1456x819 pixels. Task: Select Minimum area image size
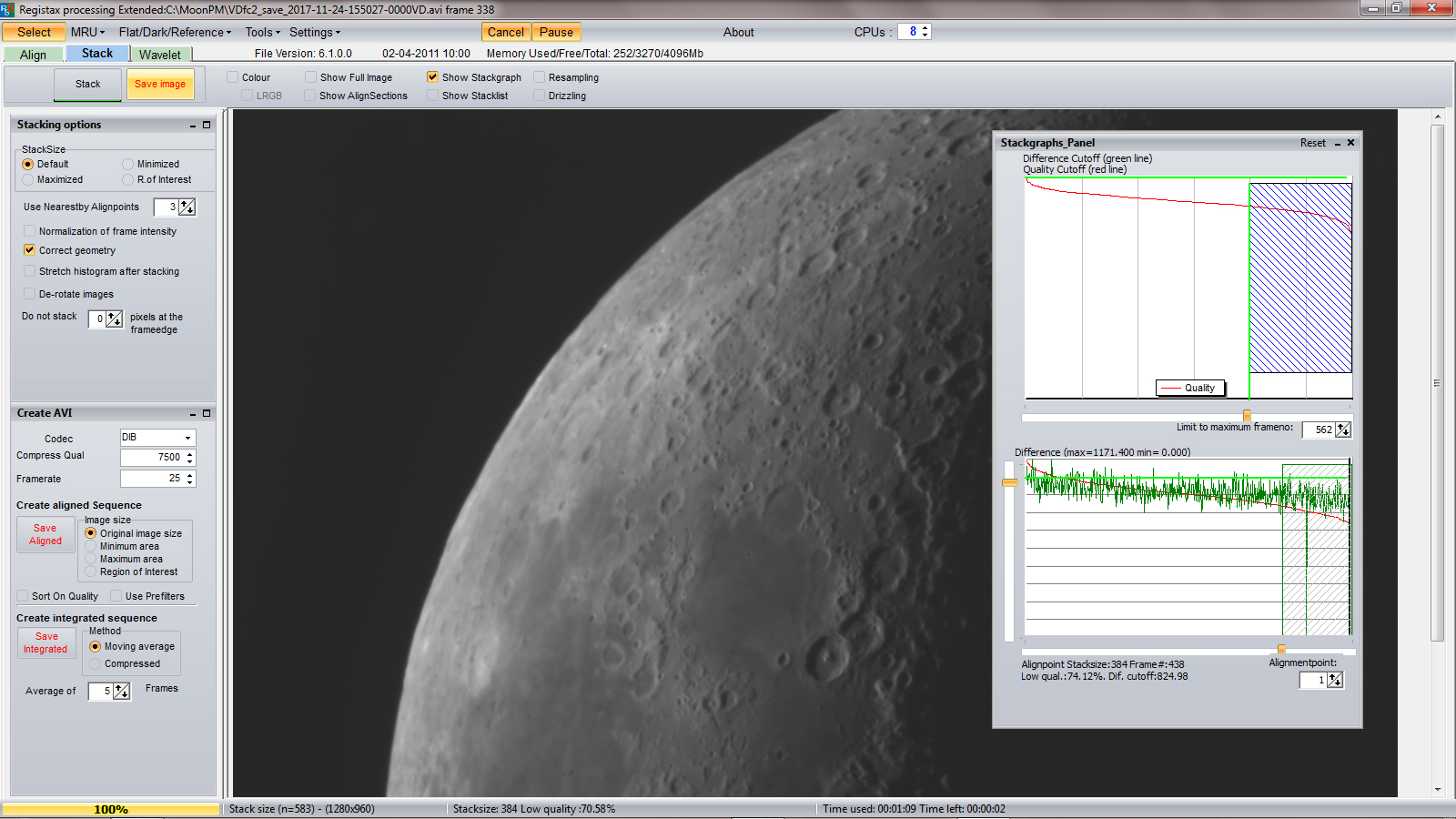pyautogui.click(x=91, y=547)
